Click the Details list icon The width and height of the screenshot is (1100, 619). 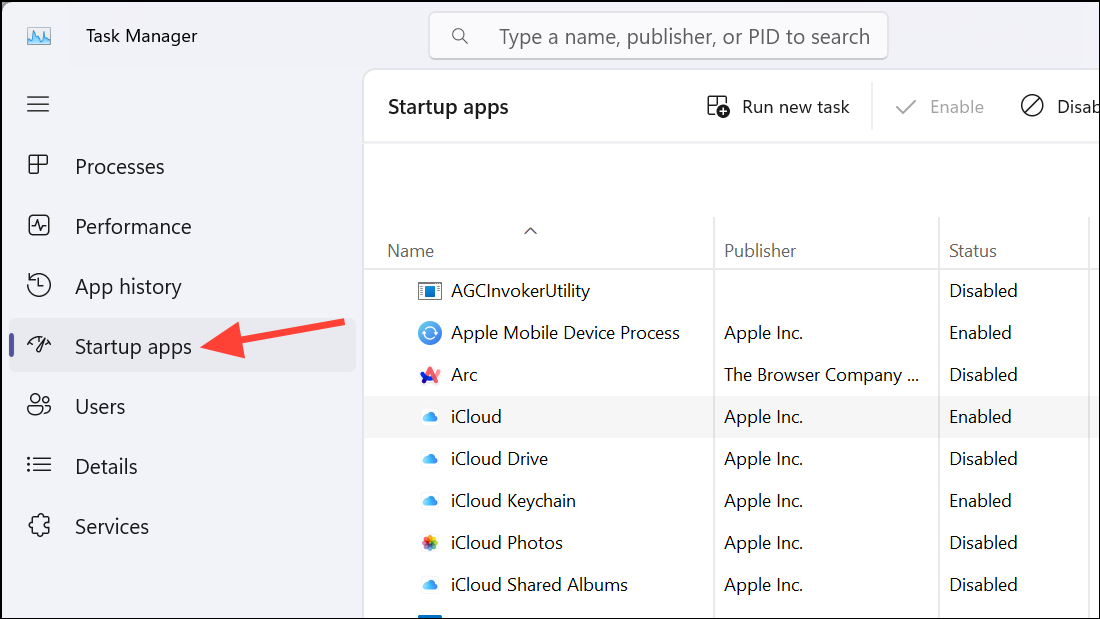click(39, 465)
